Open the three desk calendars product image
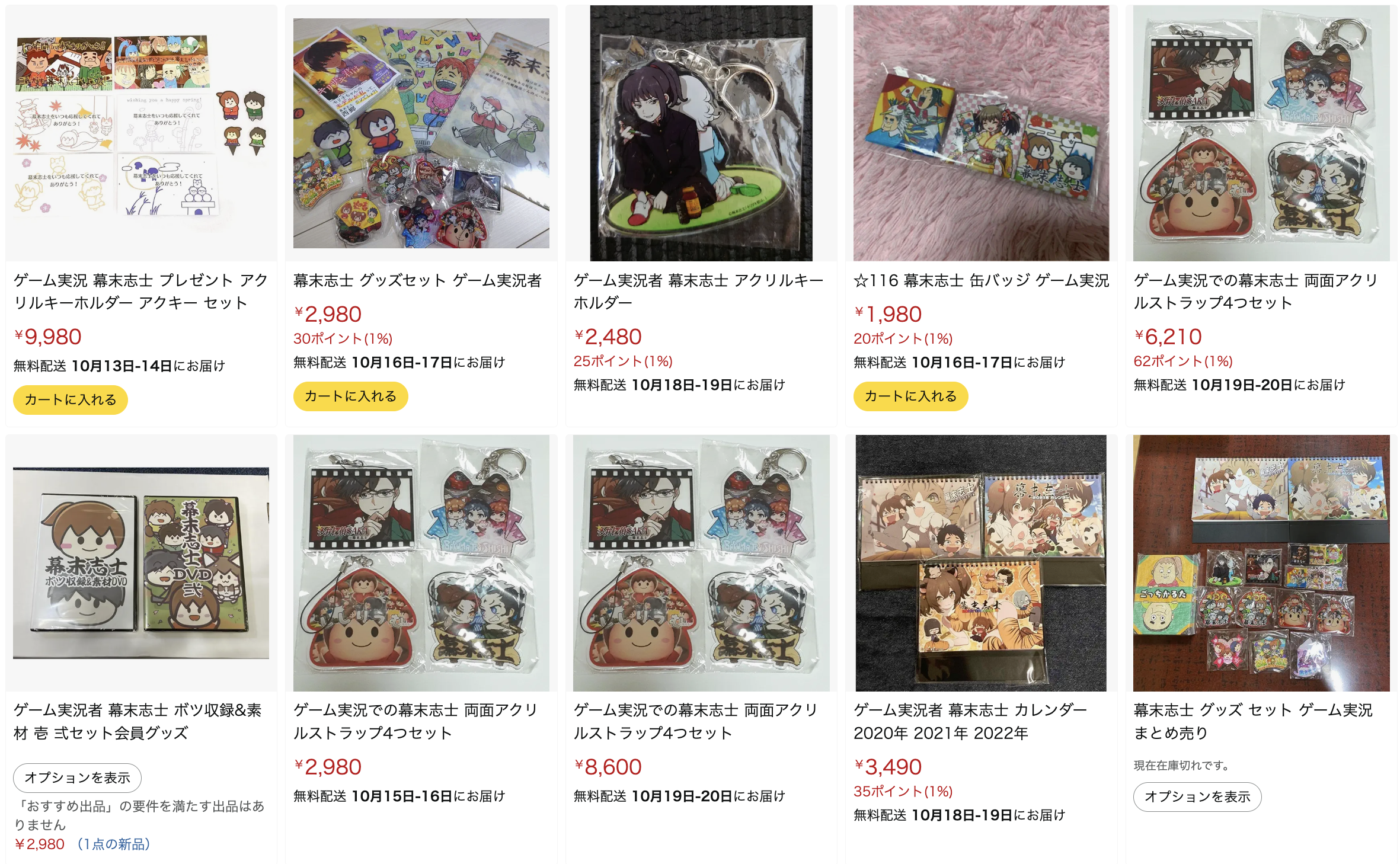This screenshot has width=1400, height=864. [x=981, y=563]
